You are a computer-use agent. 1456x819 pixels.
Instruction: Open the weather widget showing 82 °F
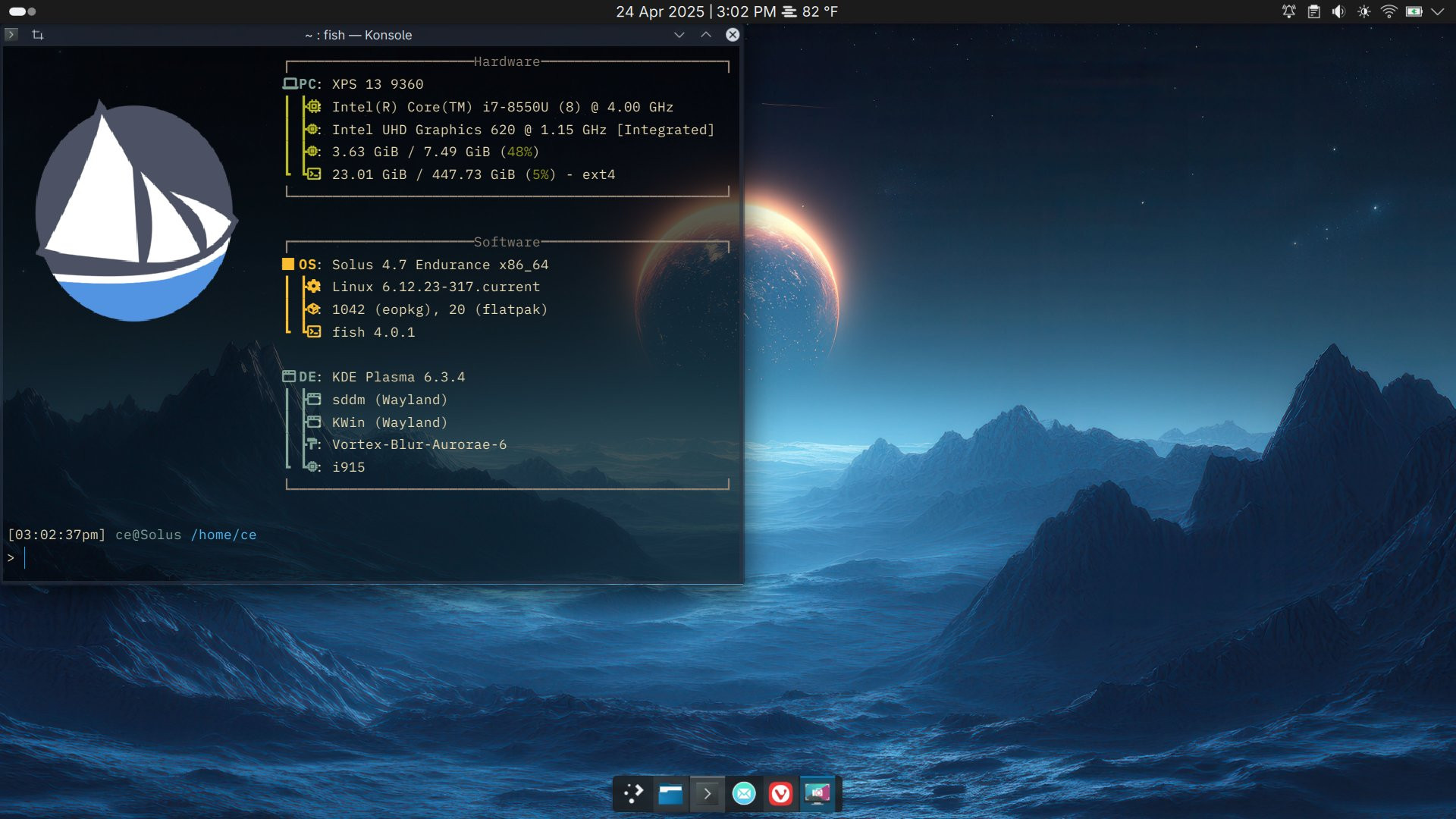pyautogui.click(x=810, y=11)
